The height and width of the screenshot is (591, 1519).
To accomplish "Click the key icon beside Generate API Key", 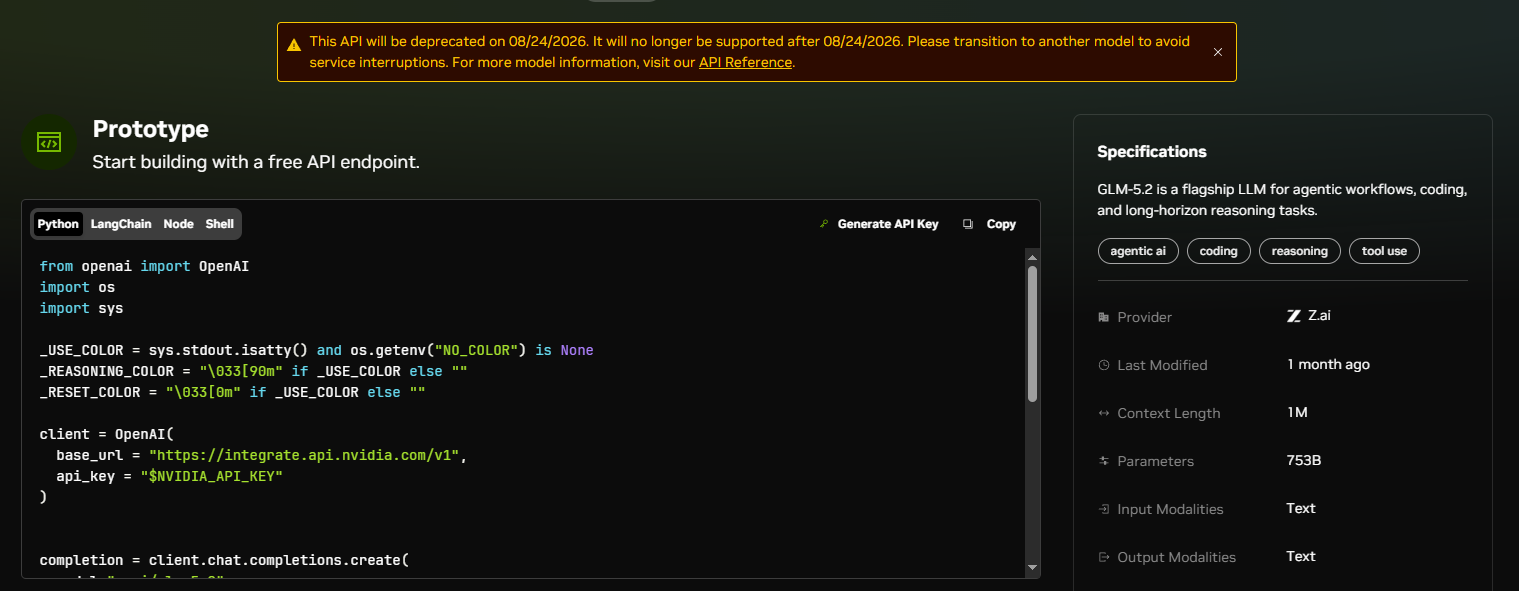I will (x=824, y=224).
